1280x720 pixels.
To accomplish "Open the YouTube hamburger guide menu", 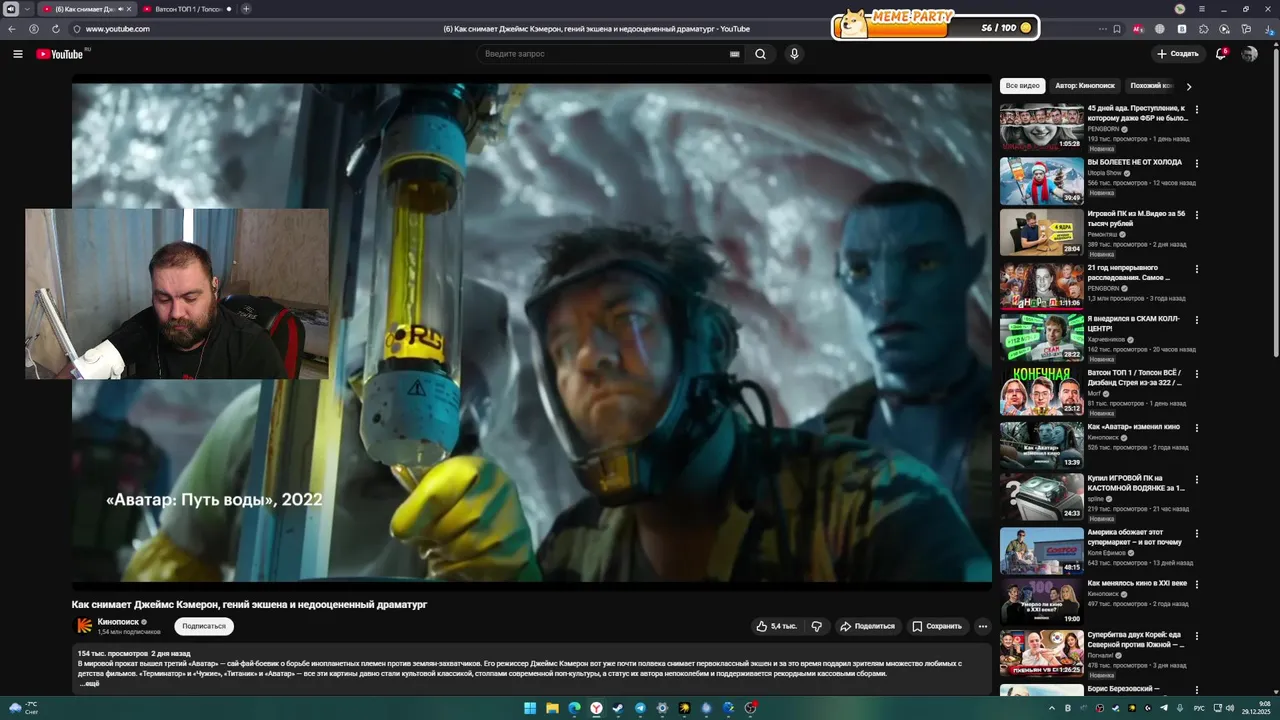I will [17, 54].
